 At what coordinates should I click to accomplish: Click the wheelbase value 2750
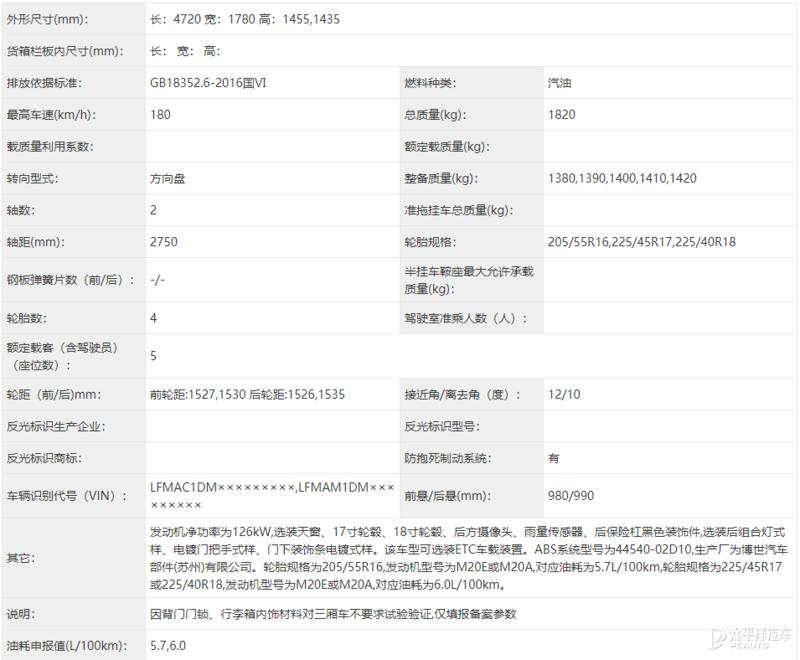click(161, 240)
